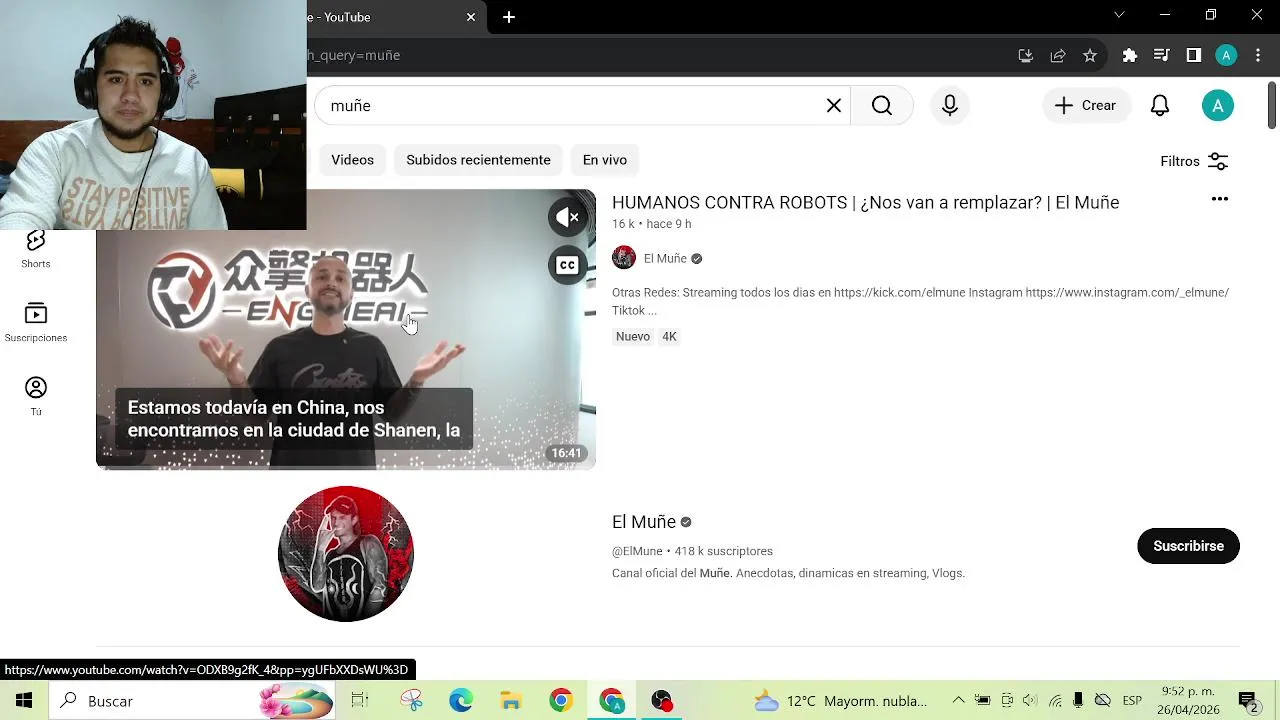The width and height of the screenshot is (1280, 720).
Task: Click the Nuevo badge on the video
Action: point(633,337)
